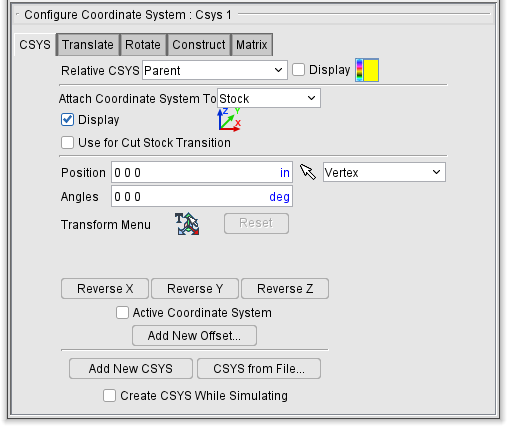Screen dimensions: 507x426
Task: Uncheck the Display checkbox under Attach
Action: 67,120
